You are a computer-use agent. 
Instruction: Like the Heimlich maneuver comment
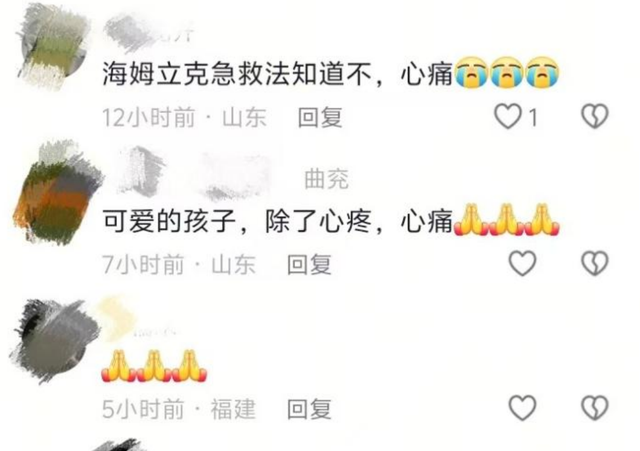click(x=508, y=116)
